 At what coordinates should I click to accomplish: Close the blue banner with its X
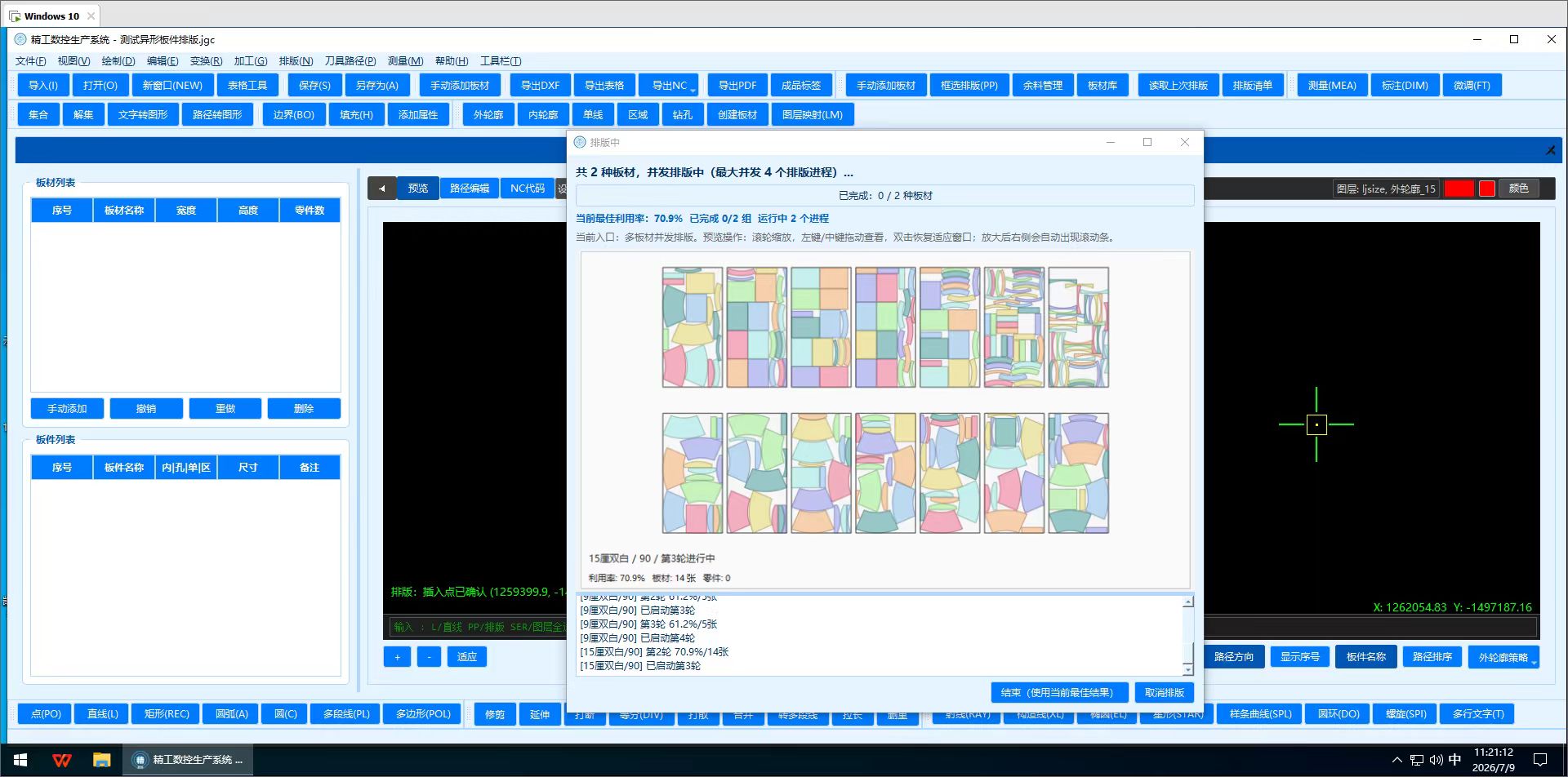point(1550,150)
